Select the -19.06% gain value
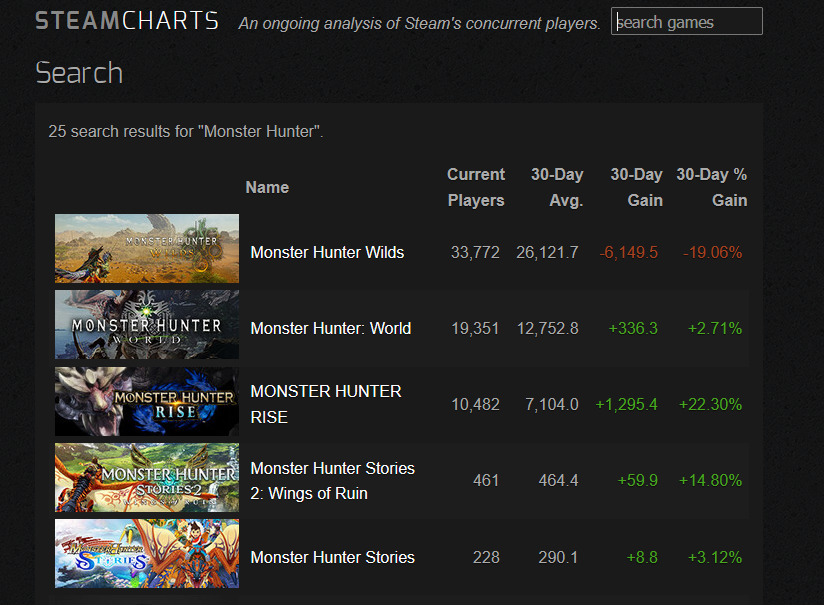 713,253
